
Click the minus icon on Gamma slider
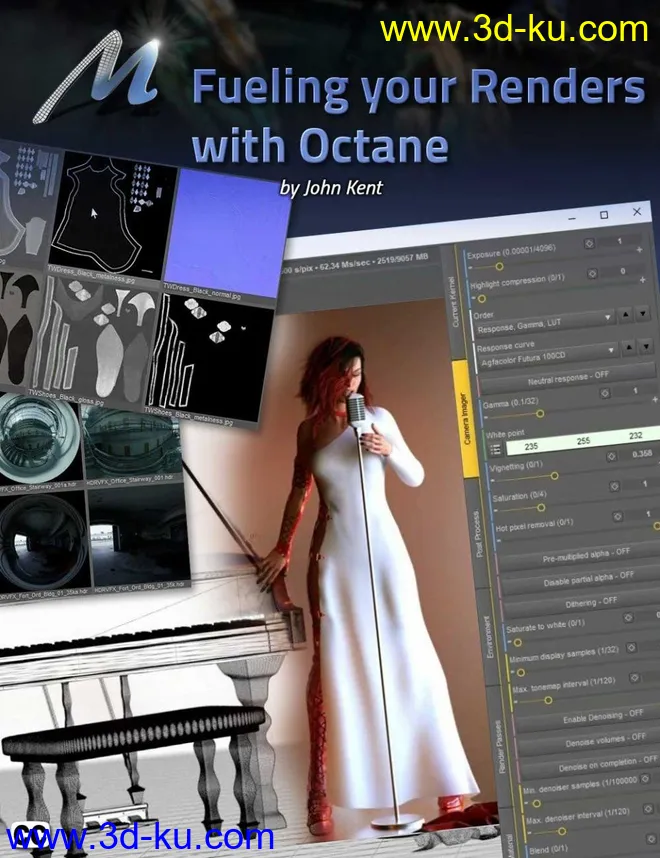487,418
